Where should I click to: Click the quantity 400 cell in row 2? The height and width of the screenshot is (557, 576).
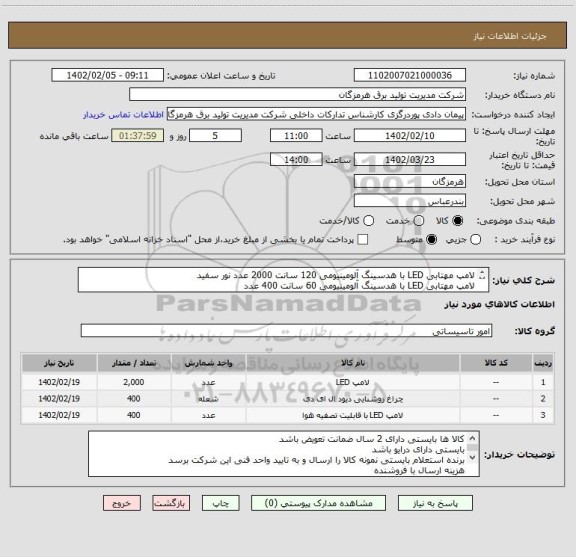(134, 399)
